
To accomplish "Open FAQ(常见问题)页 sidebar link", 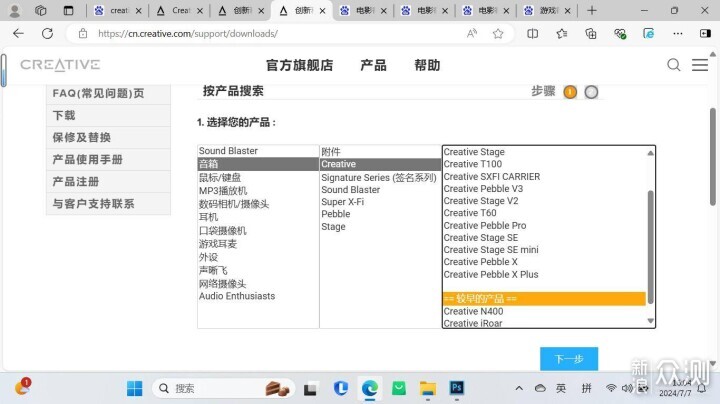I will [x=108, y=93].
